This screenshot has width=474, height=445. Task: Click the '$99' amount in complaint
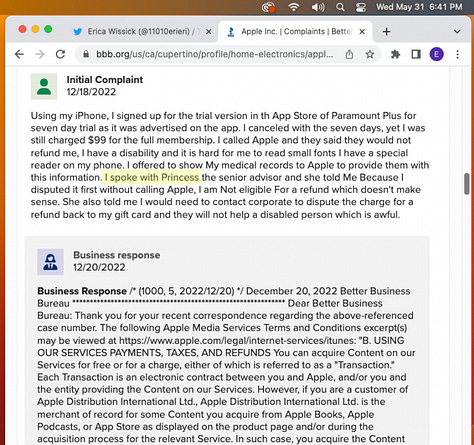[97, 140]
